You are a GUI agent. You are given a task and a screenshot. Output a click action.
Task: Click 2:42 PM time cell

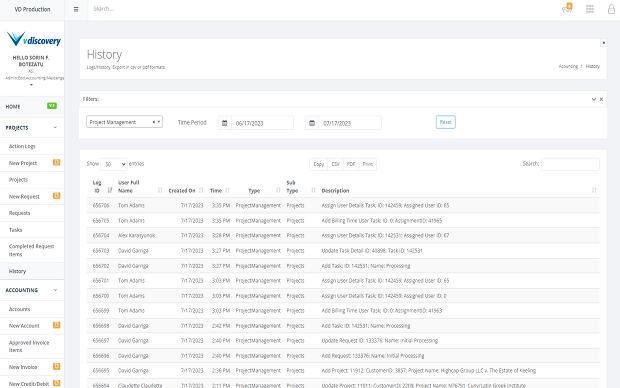221,326
